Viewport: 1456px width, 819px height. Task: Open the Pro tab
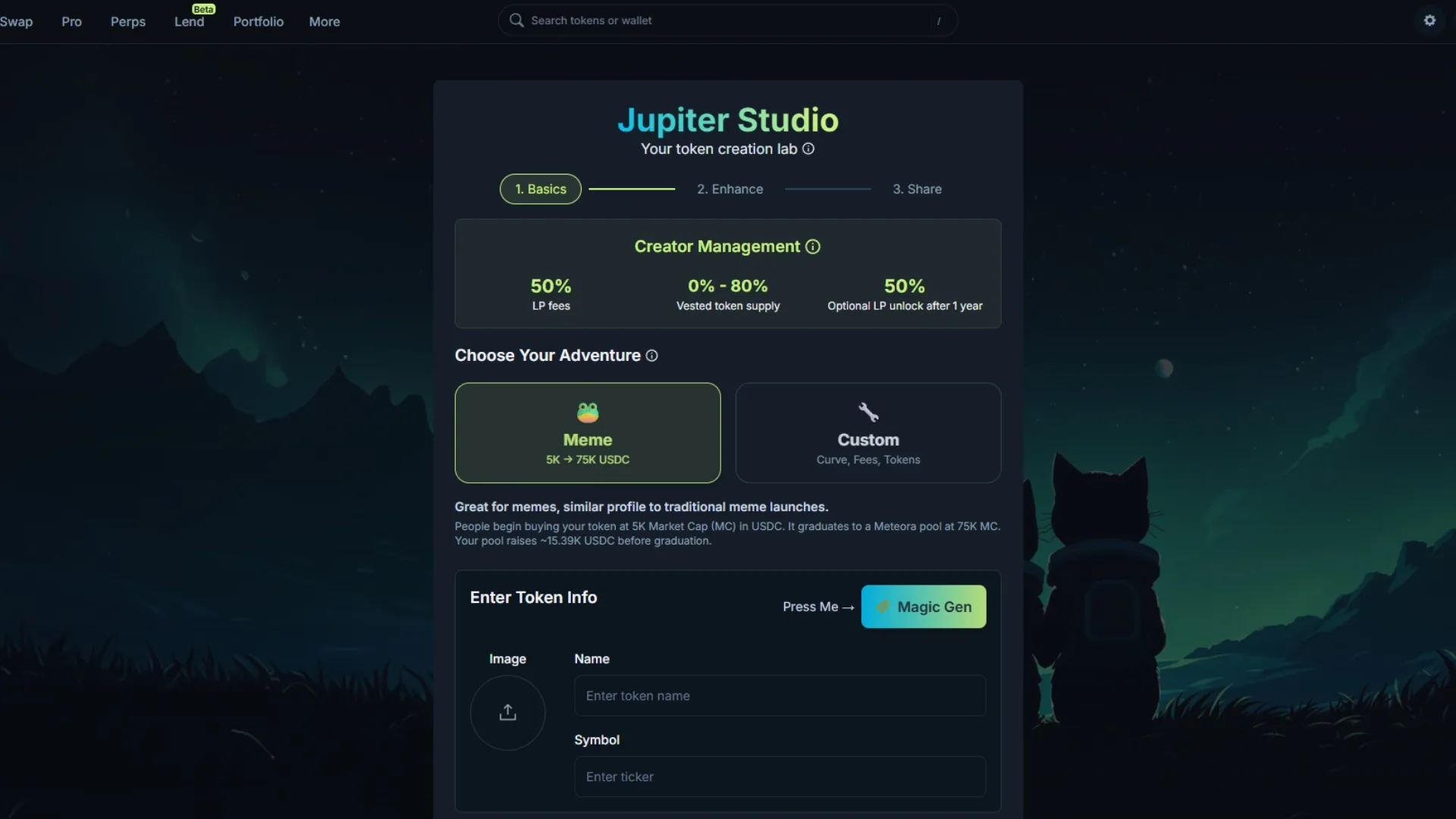click(x=71, y=21)
